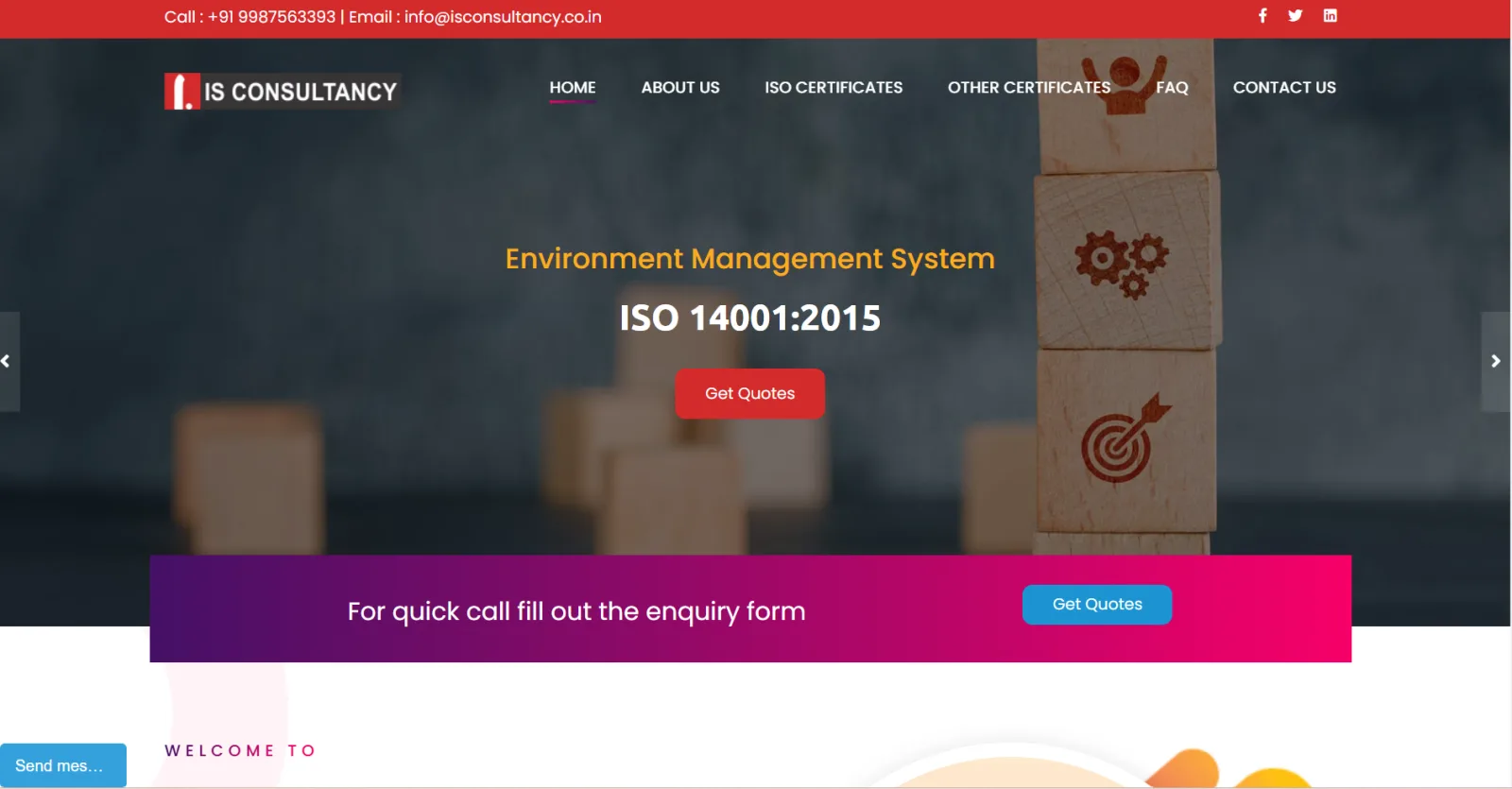Go to next slide arrow
This screenshot has width=1512, height=789.
[1496, 361]
